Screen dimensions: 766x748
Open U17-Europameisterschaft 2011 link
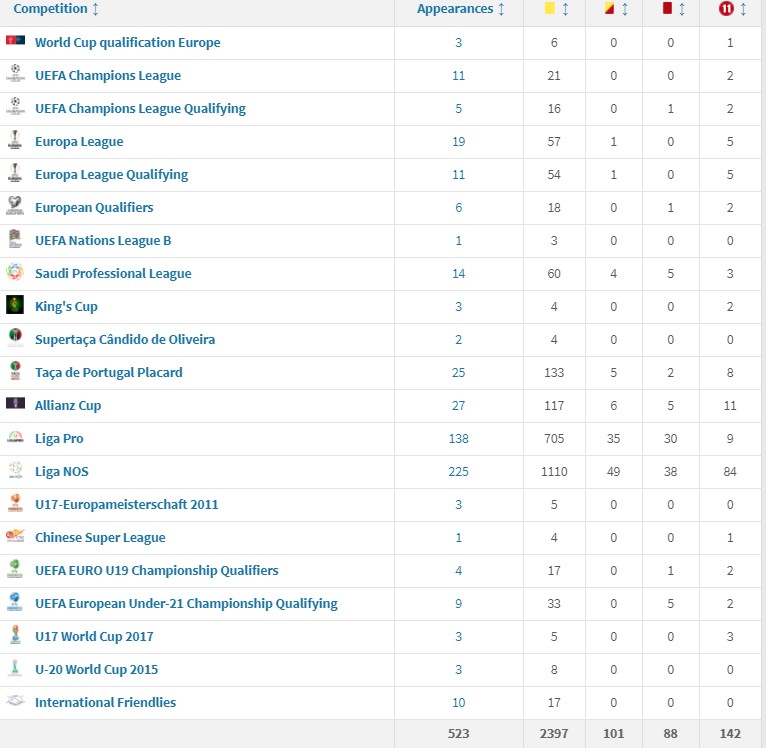pyautogui.click(x=127, y=505)
